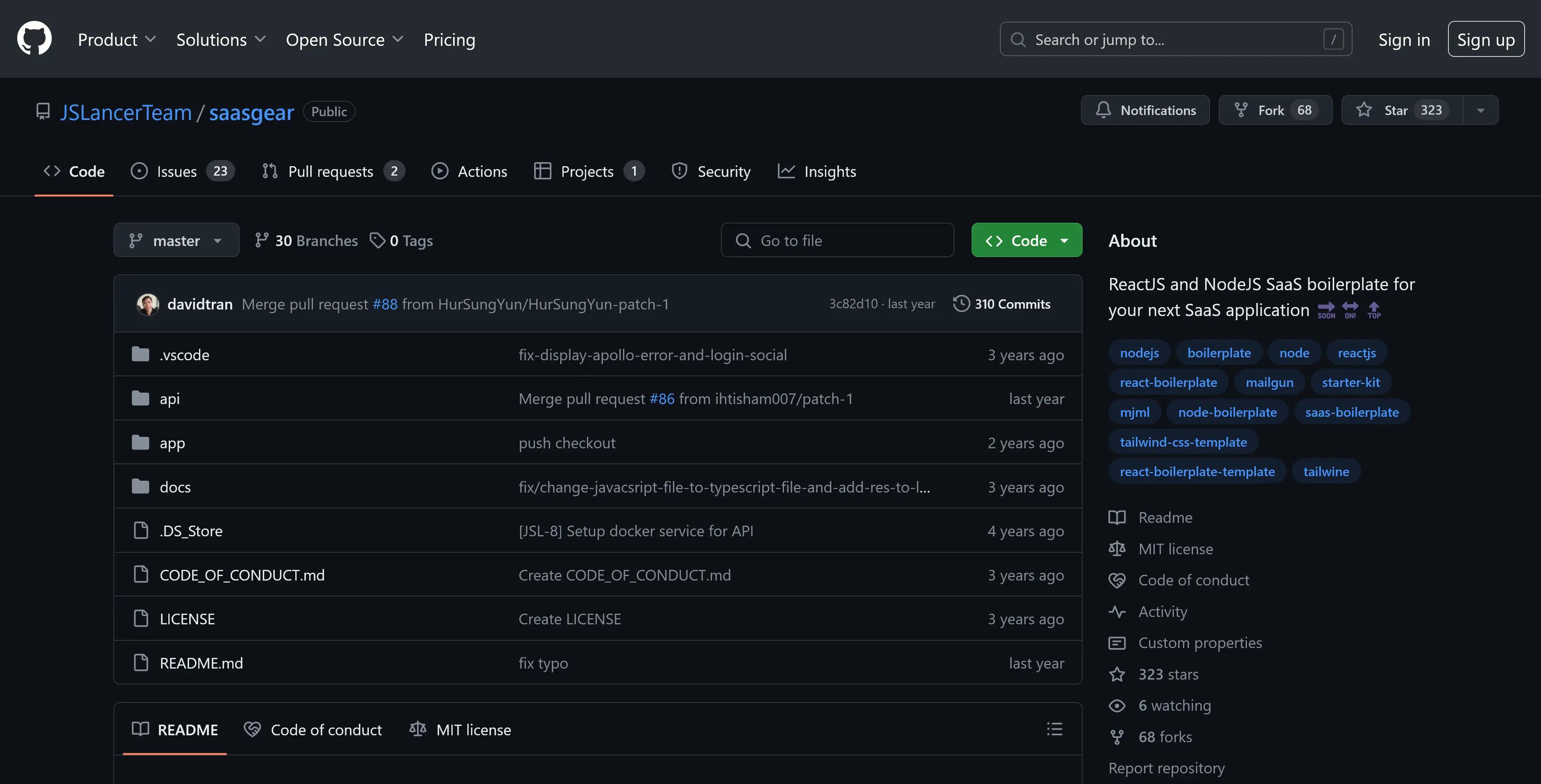
Task: Open commit hash 3c82d10
Action: click(853, 304)
